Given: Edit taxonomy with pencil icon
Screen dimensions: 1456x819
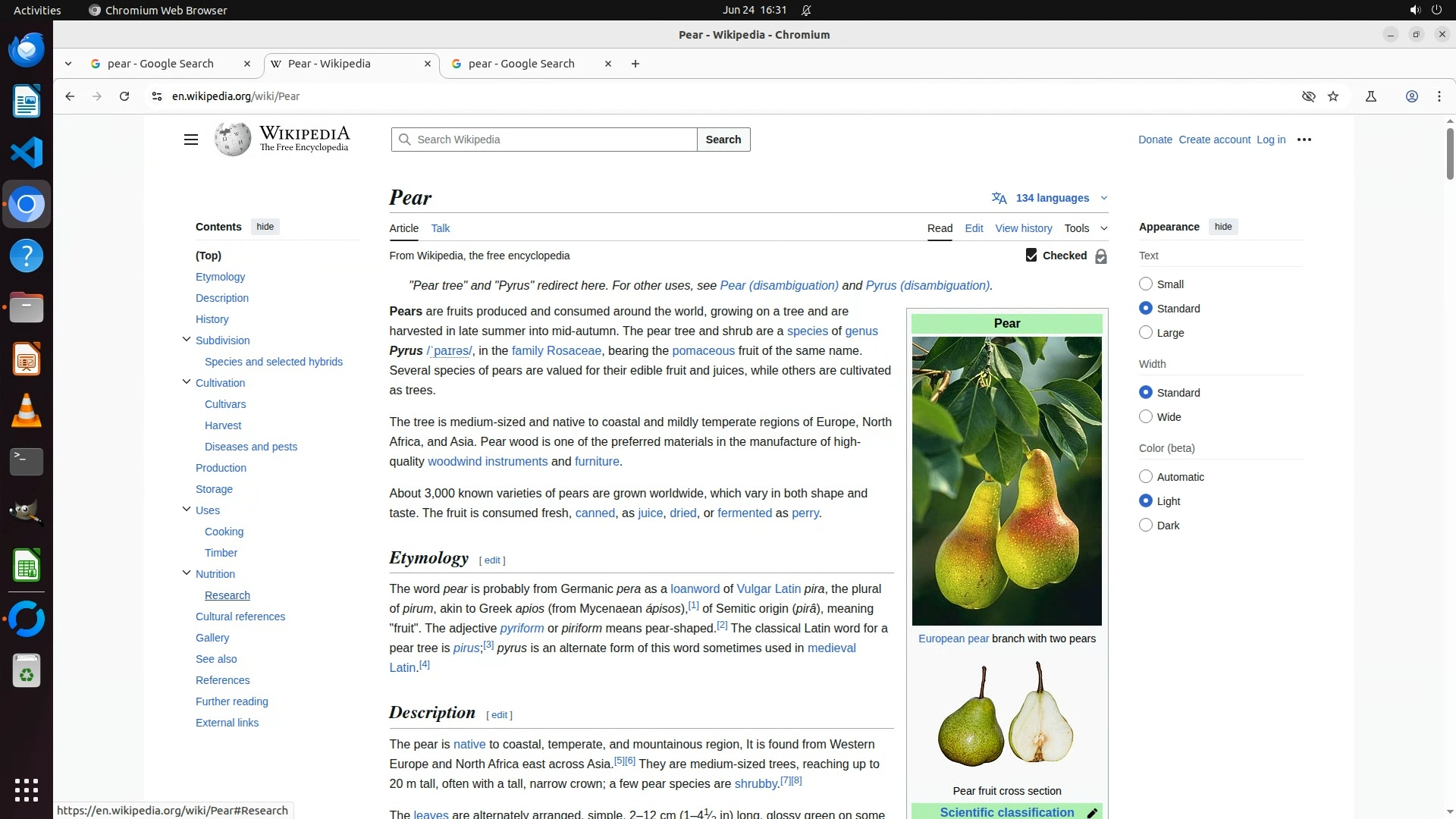Looking at the screenshot, I should click(1093, 813).
